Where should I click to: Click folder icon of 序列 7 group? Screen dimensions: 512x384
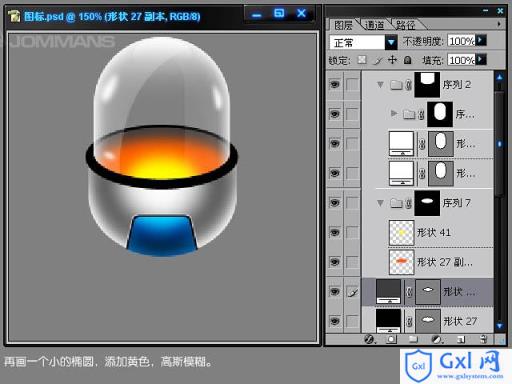click(x=396, y=203)
